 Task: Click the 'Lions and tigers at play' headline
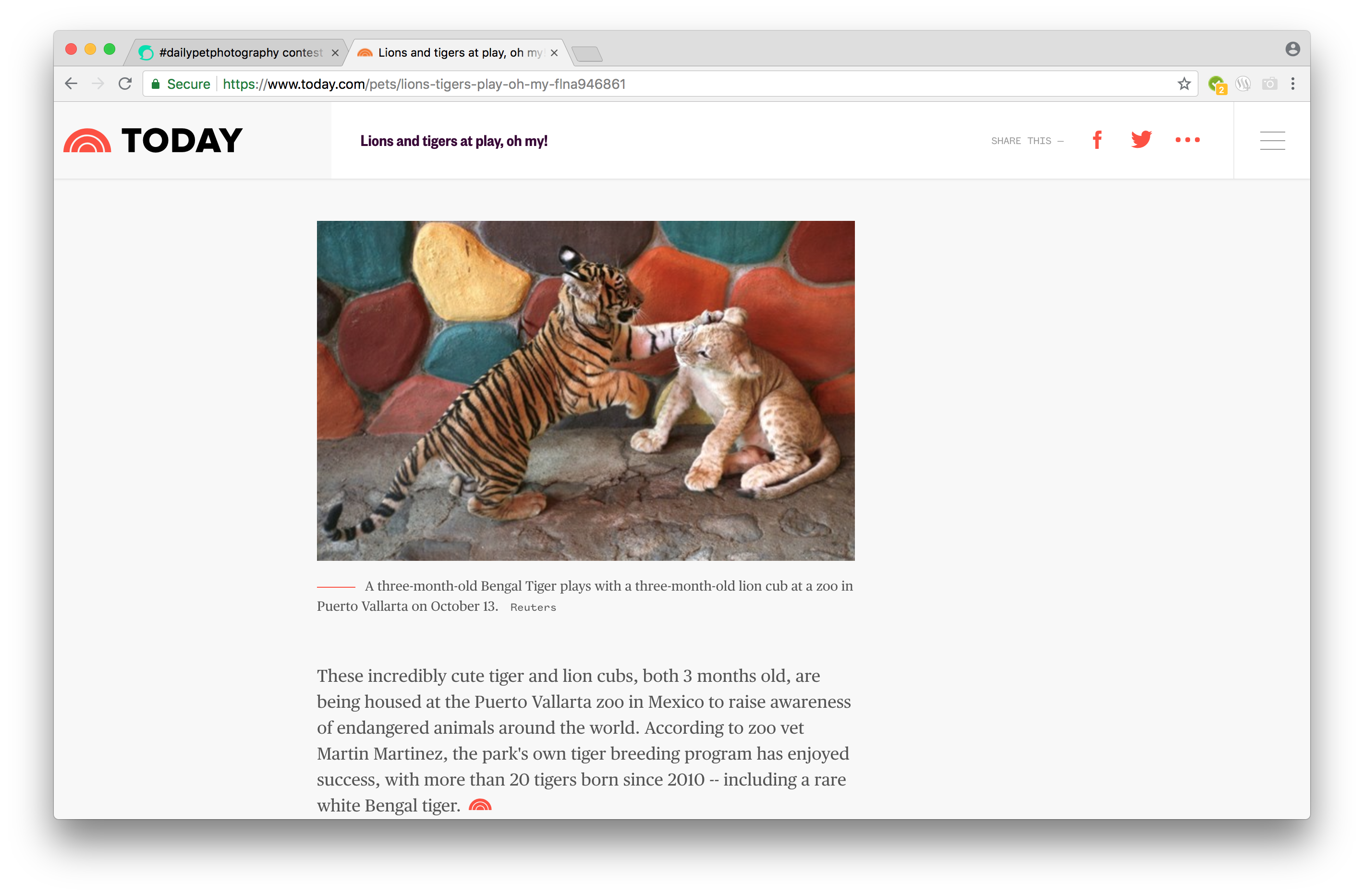click(454, 141)
